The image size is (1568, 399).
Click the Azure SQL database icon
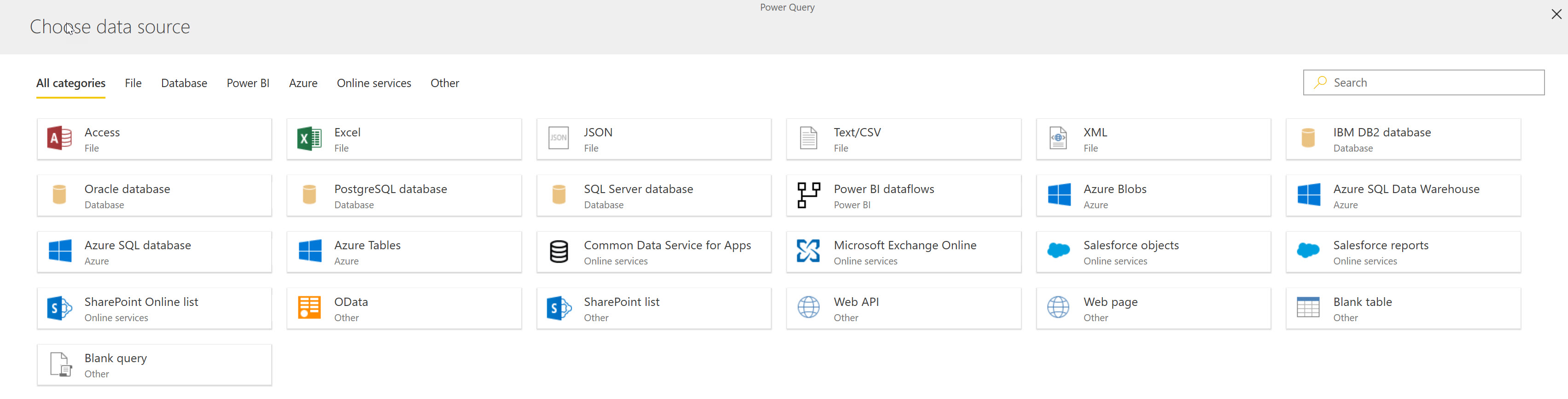pyautogui.click(x=60, y=251)
